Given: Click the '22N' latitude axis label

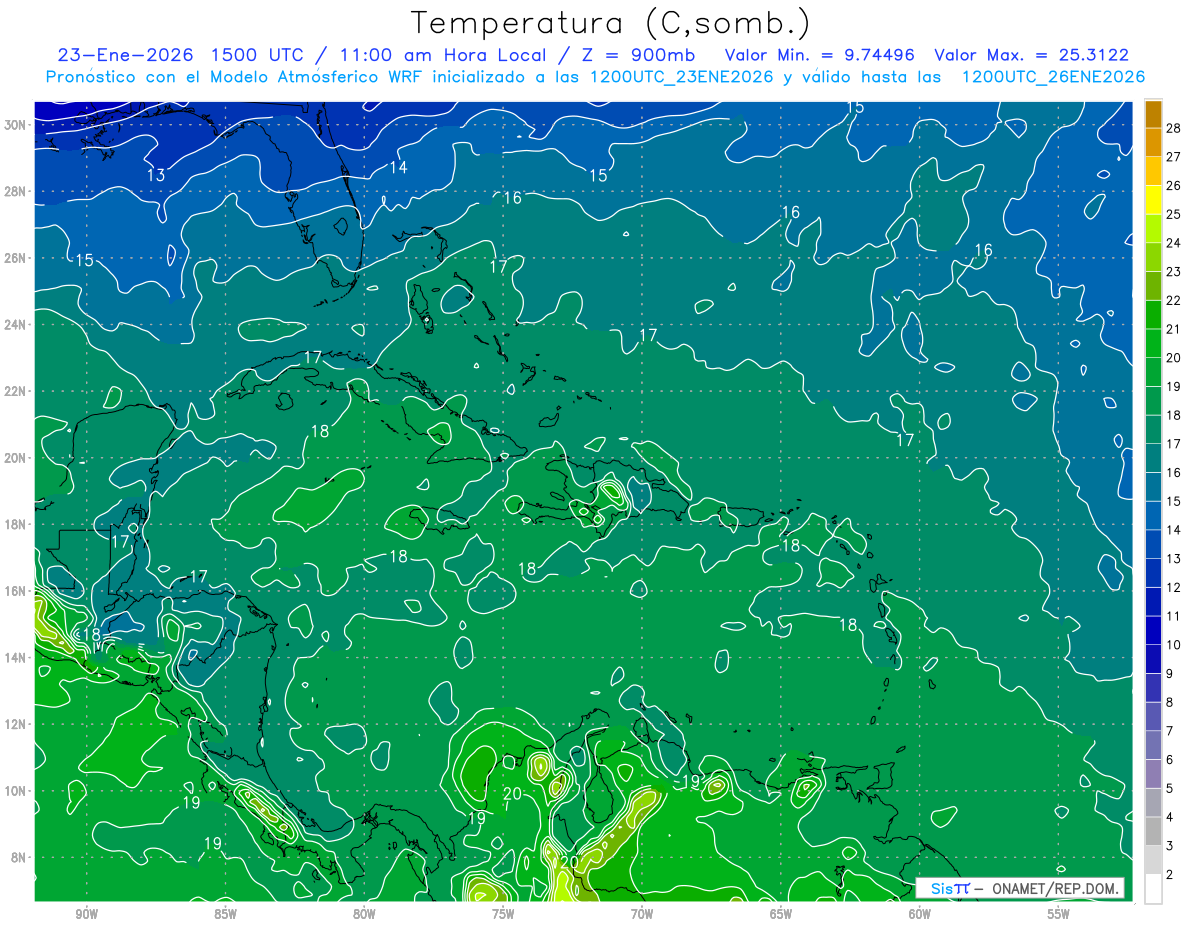Looking at the screenshot, I should coord(16,391).
